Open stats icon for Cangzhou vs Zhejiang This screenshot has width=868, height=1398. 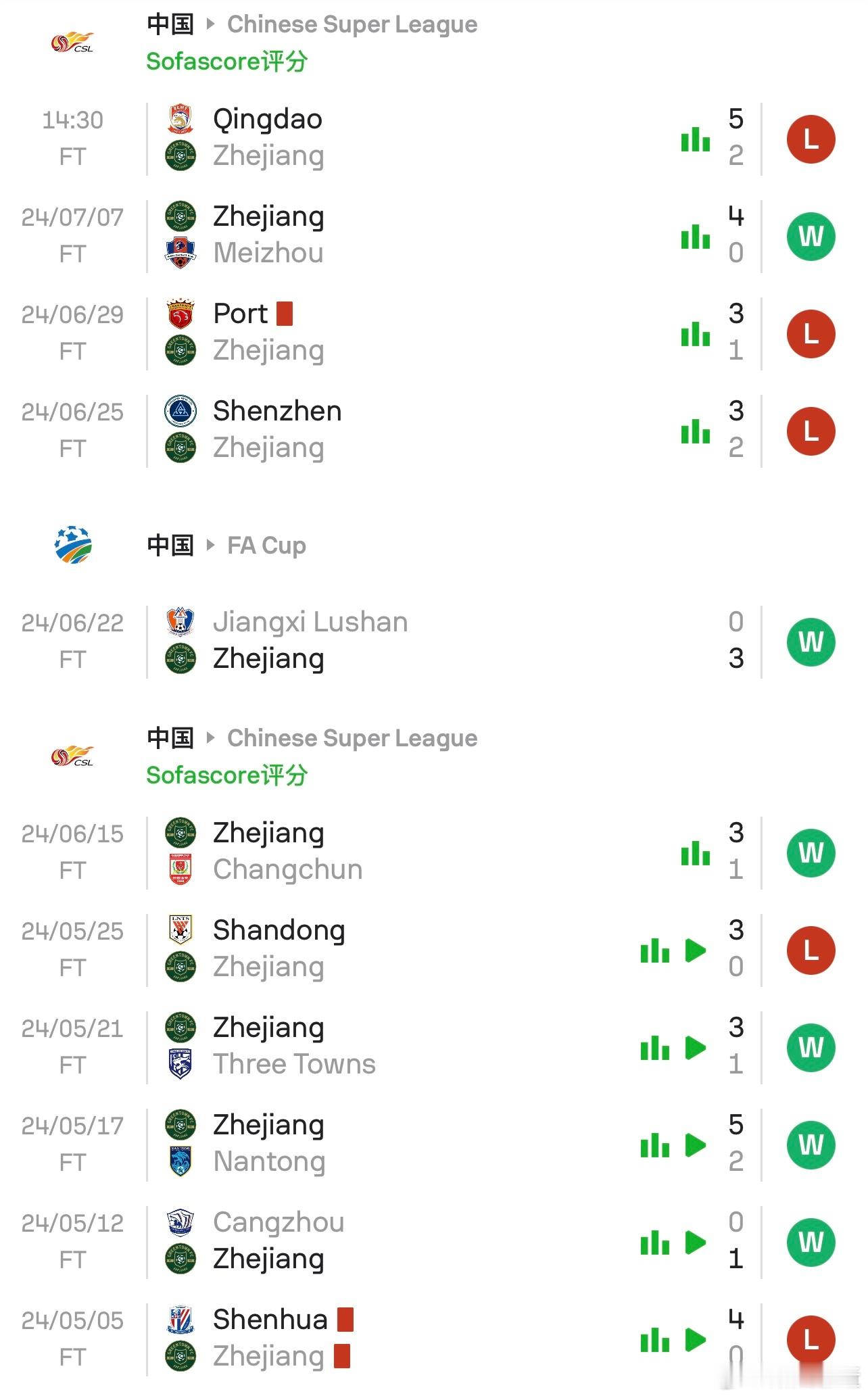(x=654, y=1243)
